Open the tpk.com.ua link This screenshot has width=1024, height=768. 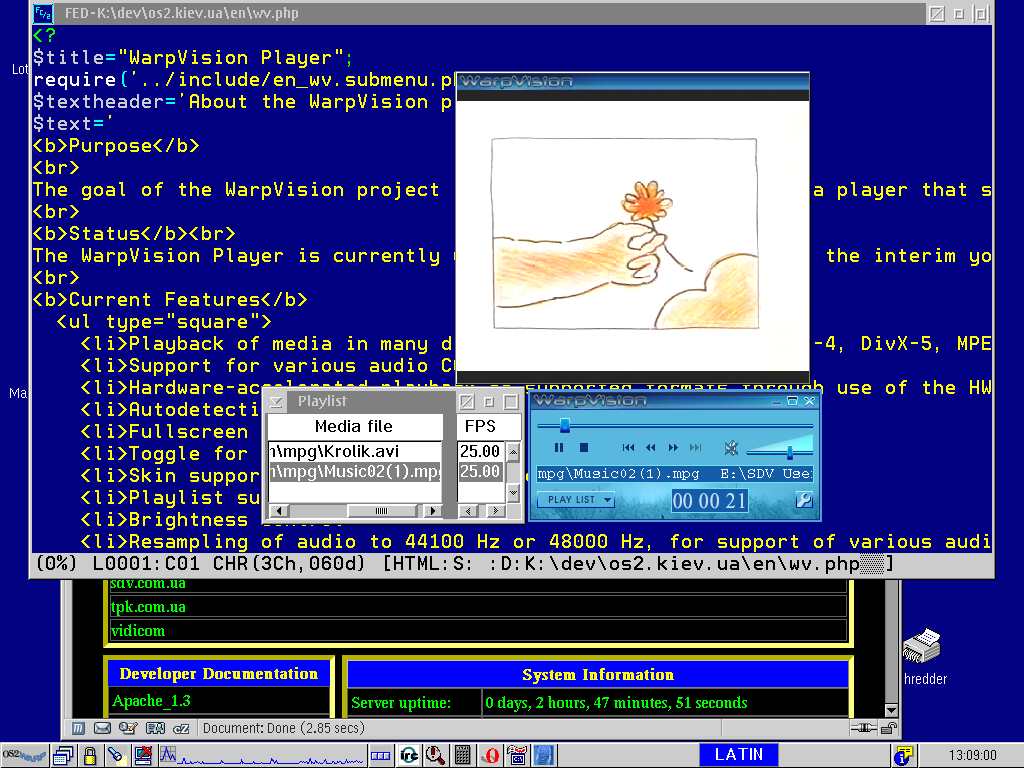point(148,607)
